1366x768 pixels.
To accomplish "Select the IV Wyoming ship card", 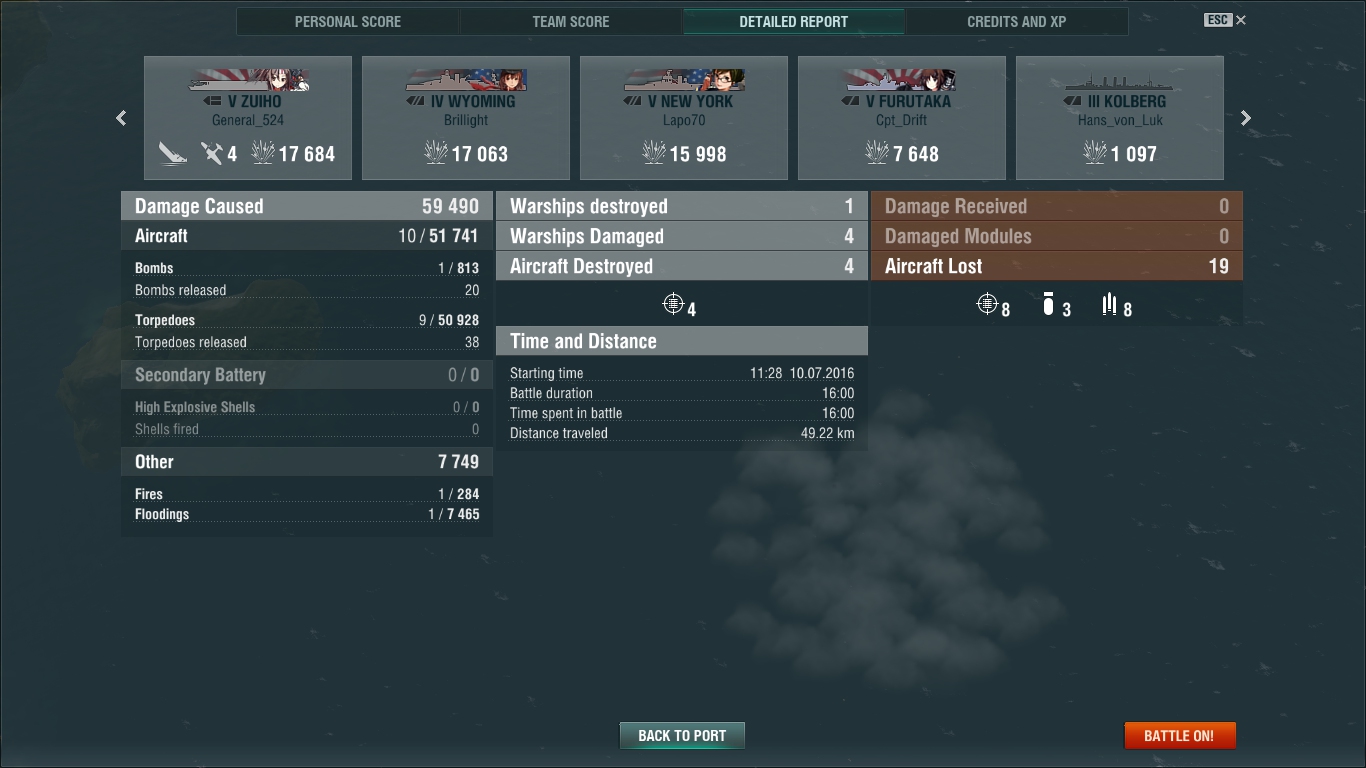I will click(466, 118).
